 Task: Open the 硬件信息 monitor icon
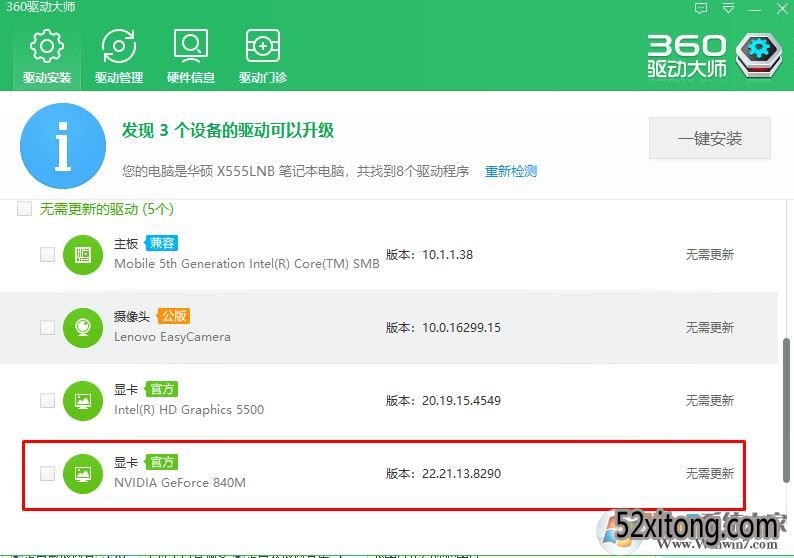[191, 46]
